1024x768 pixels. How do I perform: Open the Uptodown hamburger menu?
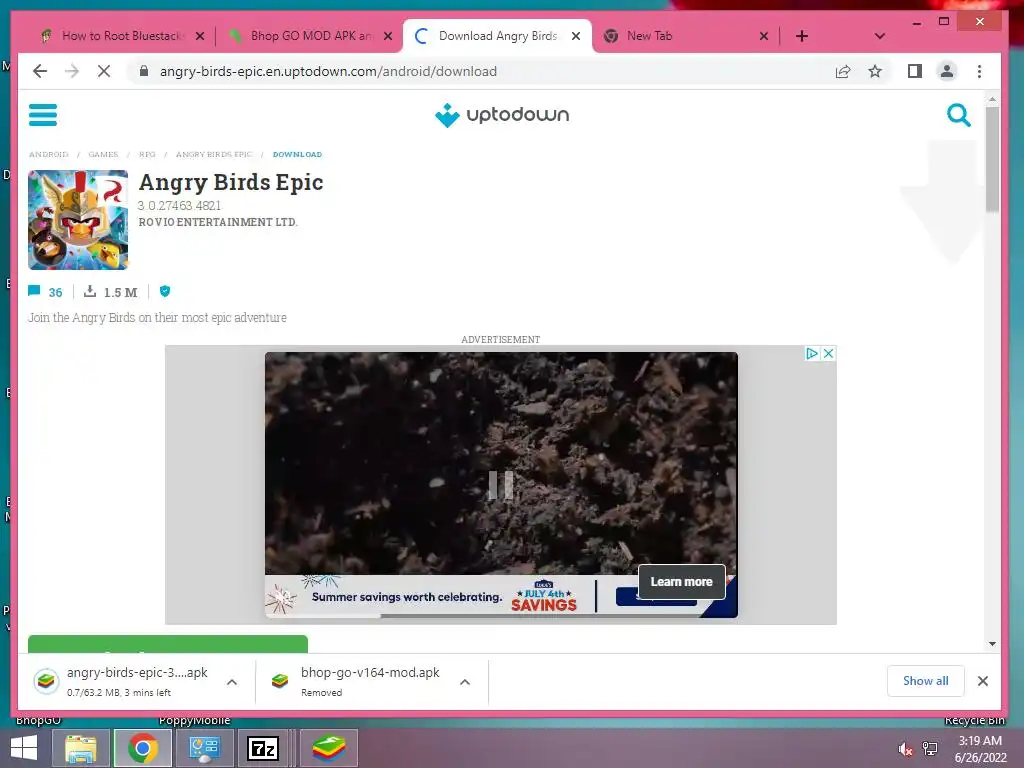pos(42,115)
